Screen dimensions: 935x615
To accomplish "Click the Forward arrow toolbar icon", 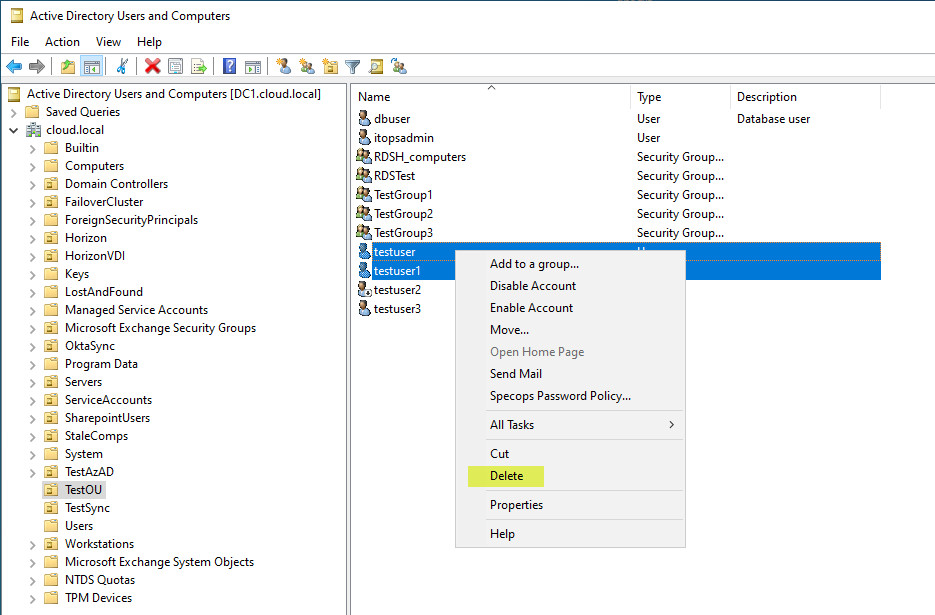I will (x=37, y=66).
